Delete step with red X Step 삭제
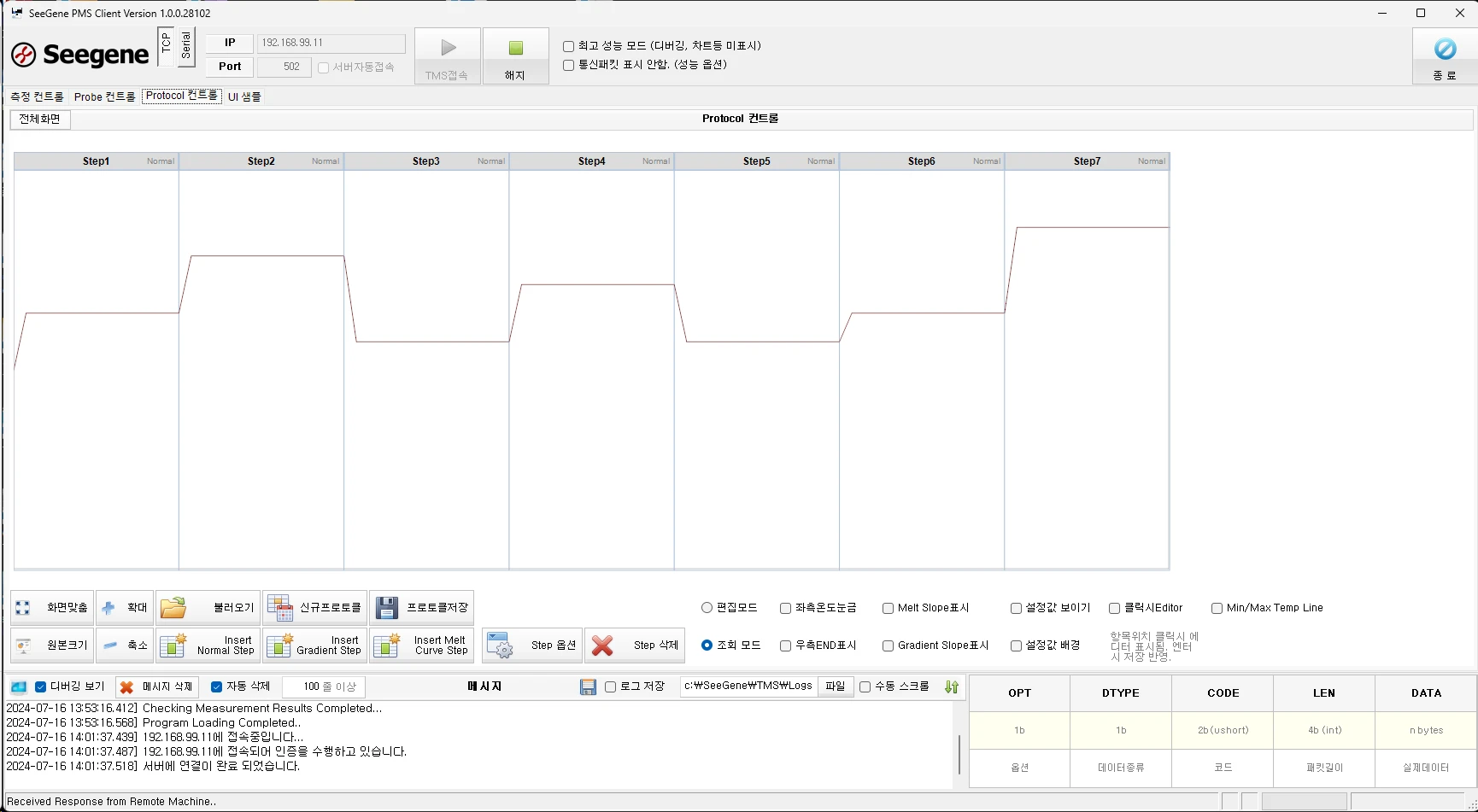This screenshot has height=812, width=1478. 635,646
